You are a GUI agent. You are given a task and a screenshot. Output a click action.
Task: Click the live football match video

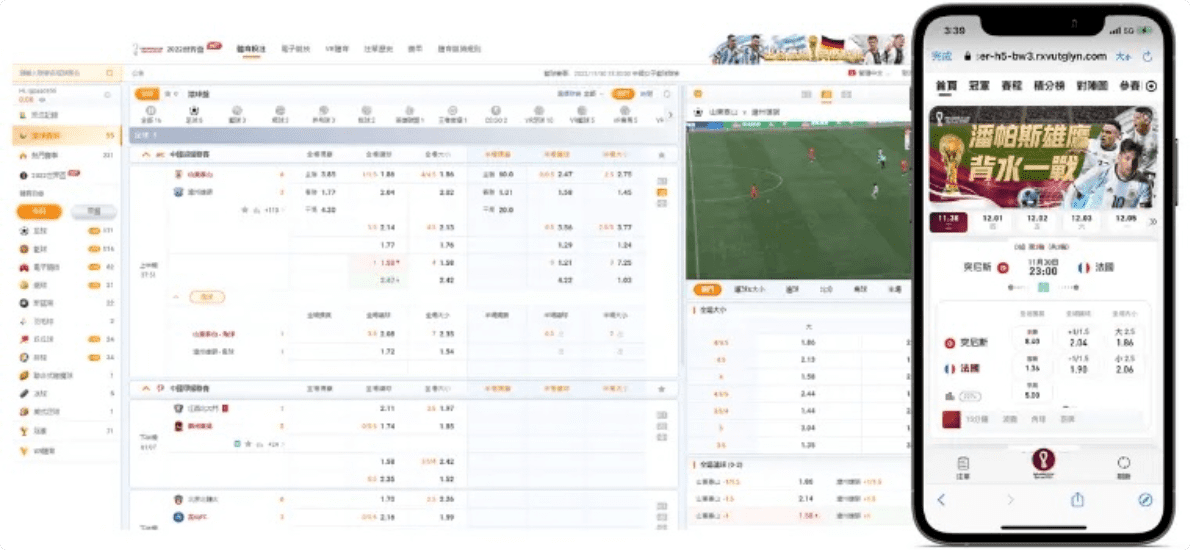pos(798,200)
